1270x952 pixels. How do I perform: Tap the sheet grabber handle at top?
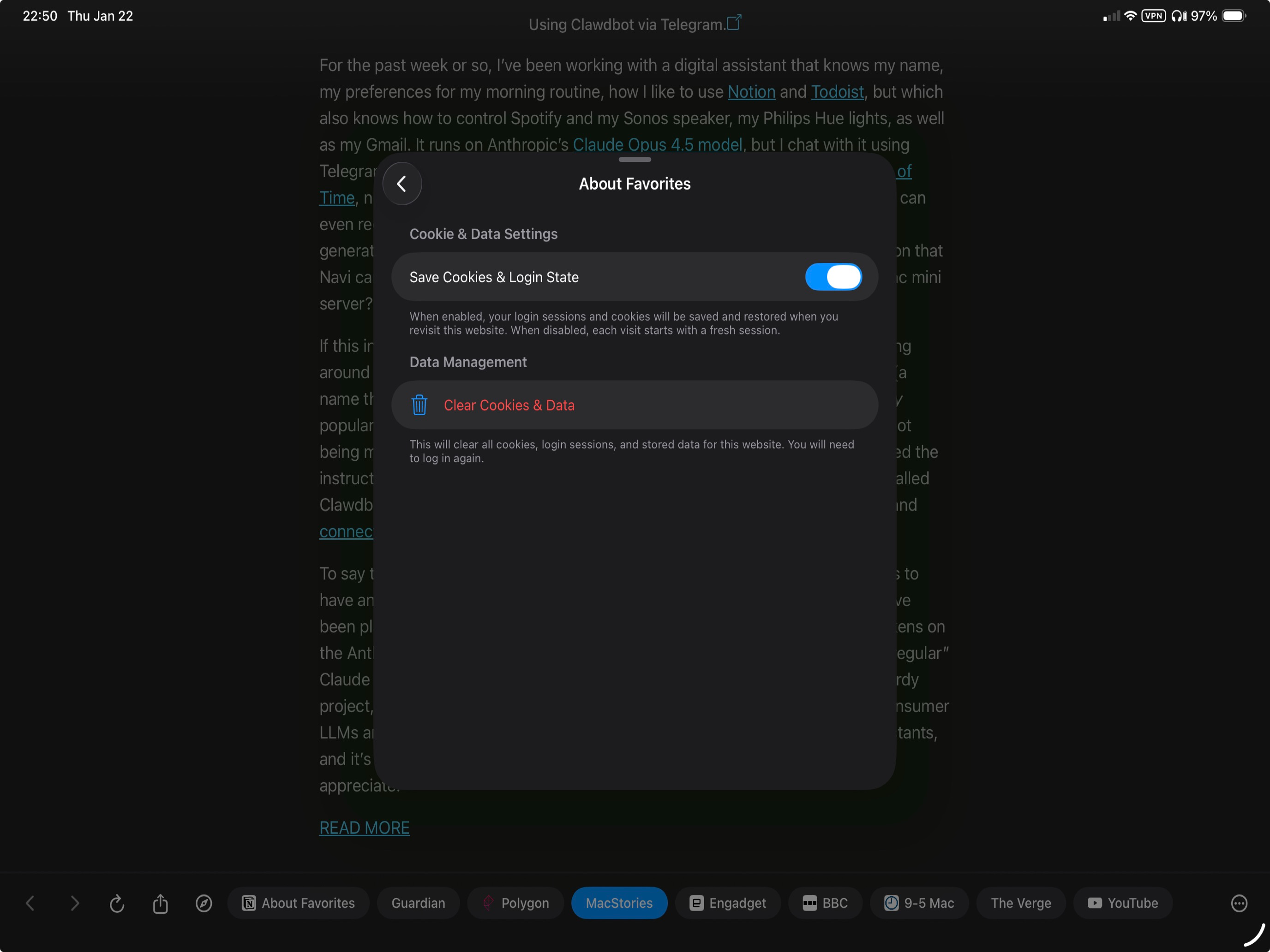point(635,160)
